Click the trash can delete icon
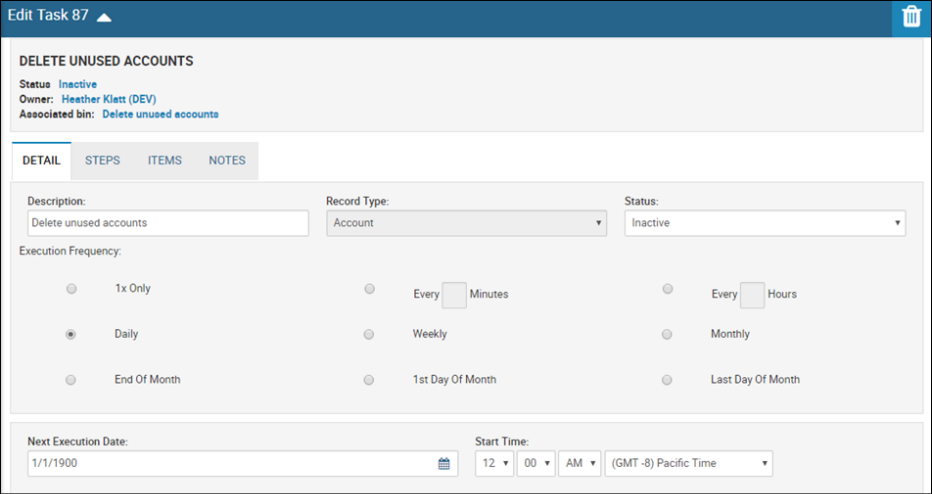This screenshot has width=932, height=494. [x=911, y=17]
